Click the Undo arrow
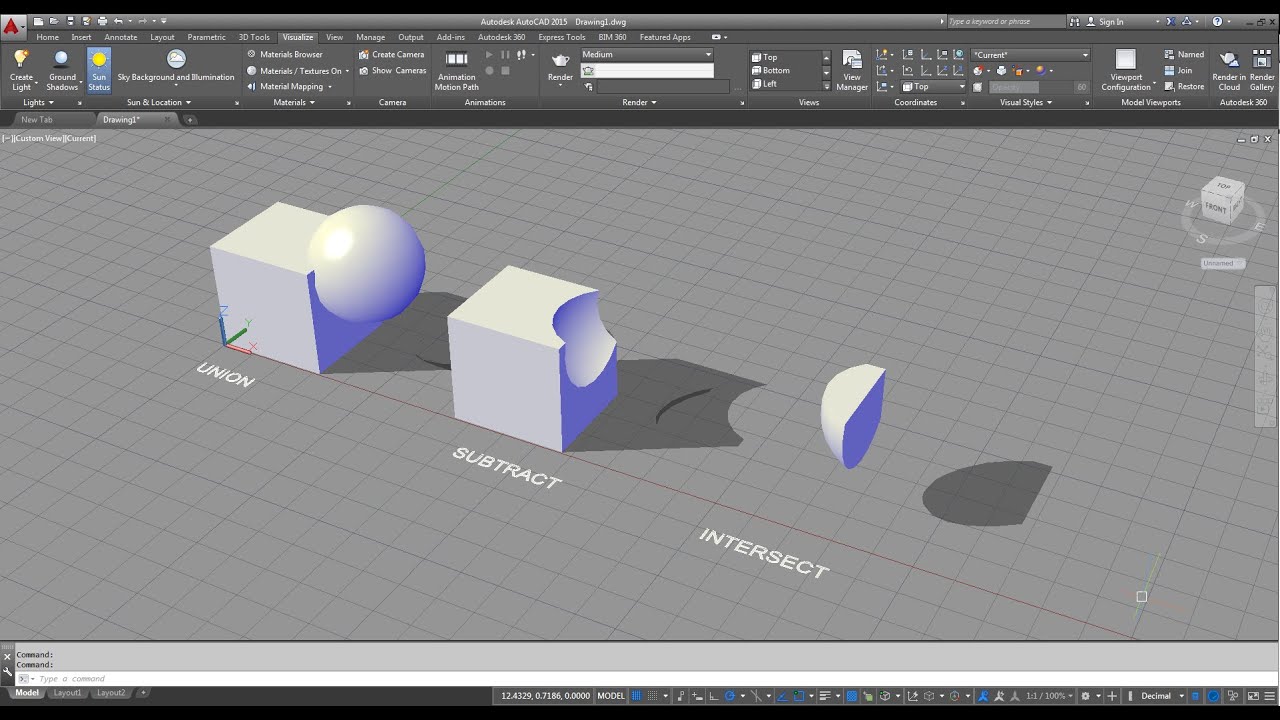 (x=118, y=21)
